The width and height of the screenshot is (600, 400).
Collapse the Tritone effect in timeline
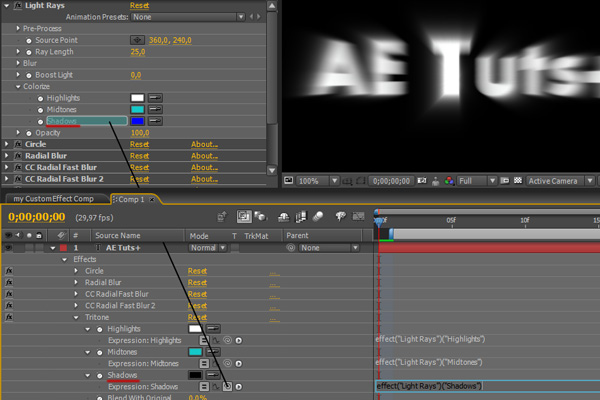coord(76,317)
